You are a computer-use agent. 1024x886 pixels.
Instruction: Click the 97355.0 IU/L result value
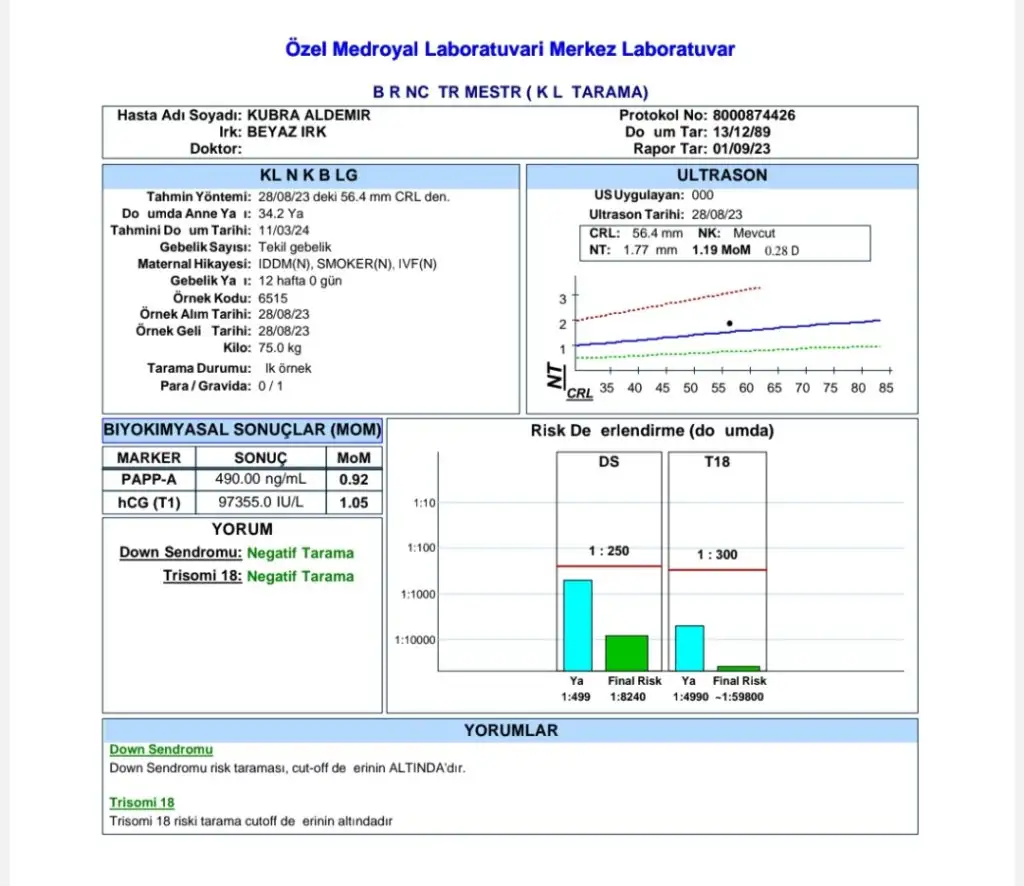pyautogui.click(x=260, y=502)
